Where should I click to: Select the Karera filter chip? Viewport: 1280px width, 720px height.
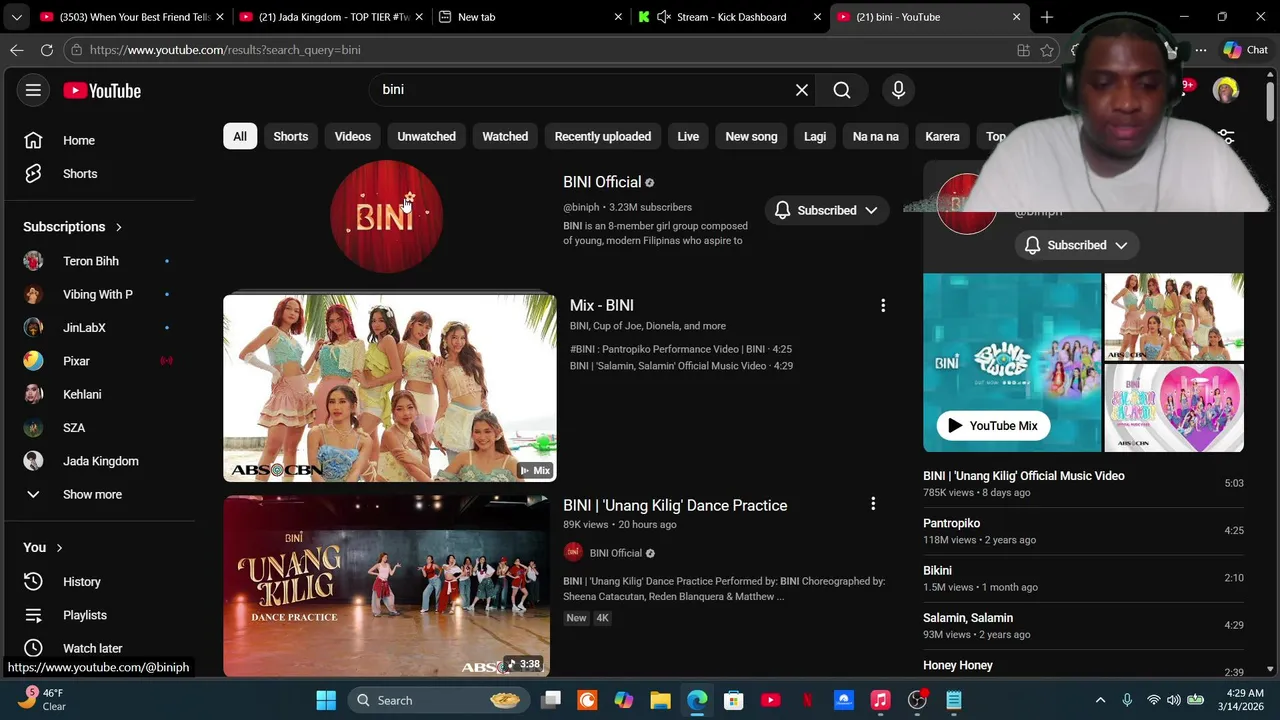click(x=942, y=136)
